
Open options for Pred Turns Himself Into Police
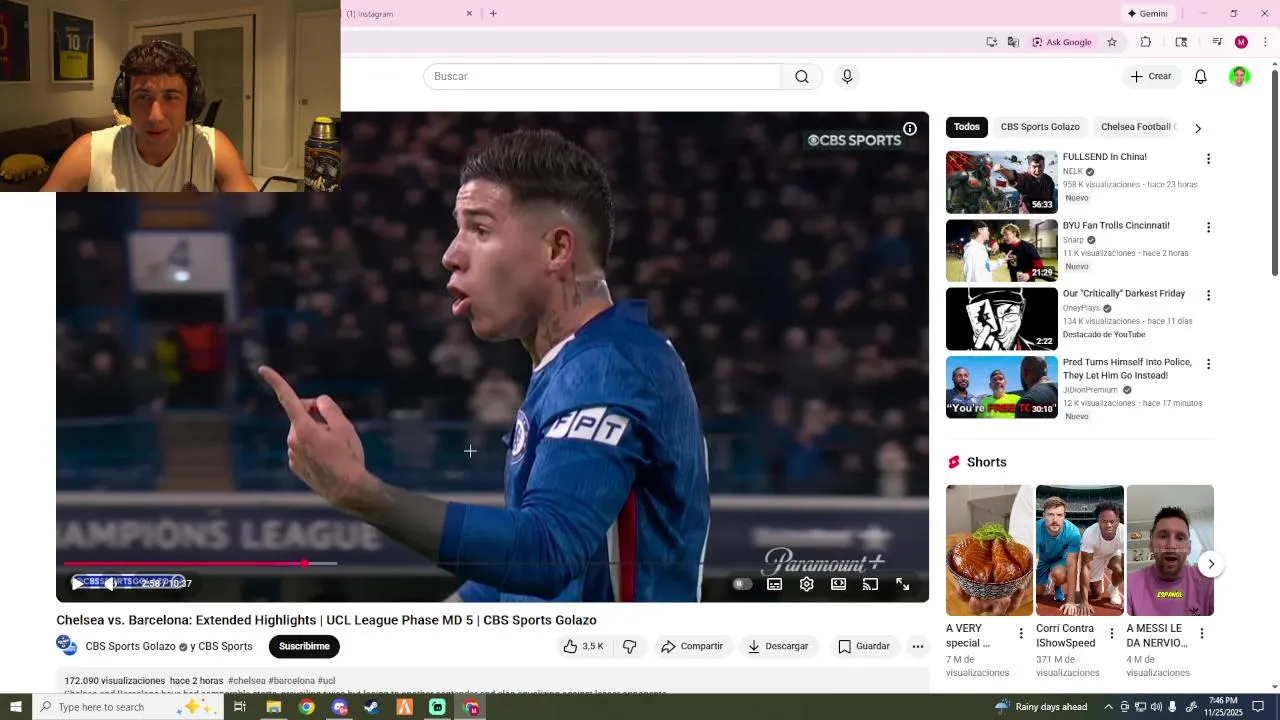coord(1208,364)
